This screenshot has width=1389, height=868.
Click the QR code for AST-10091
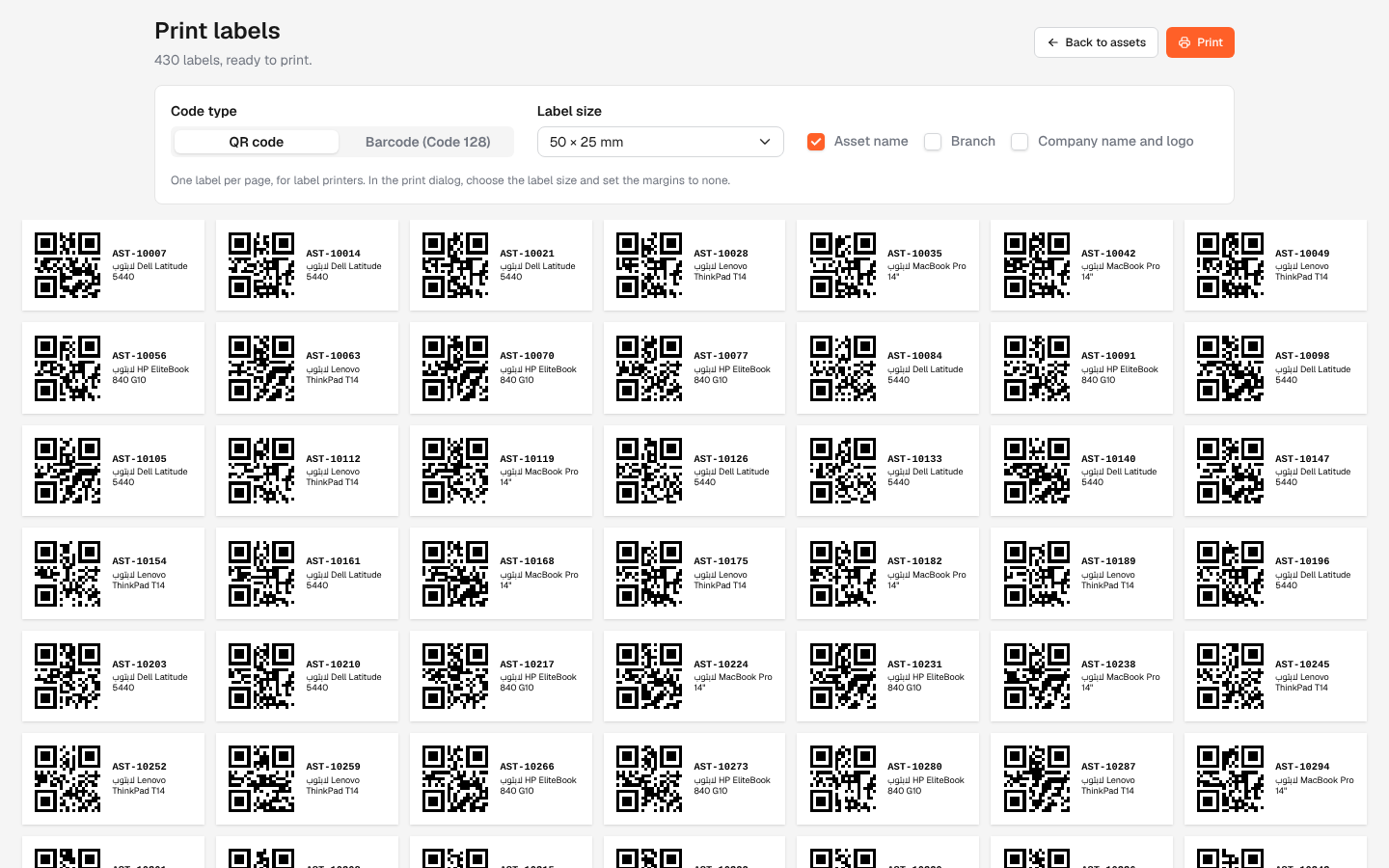(1037, 368)
